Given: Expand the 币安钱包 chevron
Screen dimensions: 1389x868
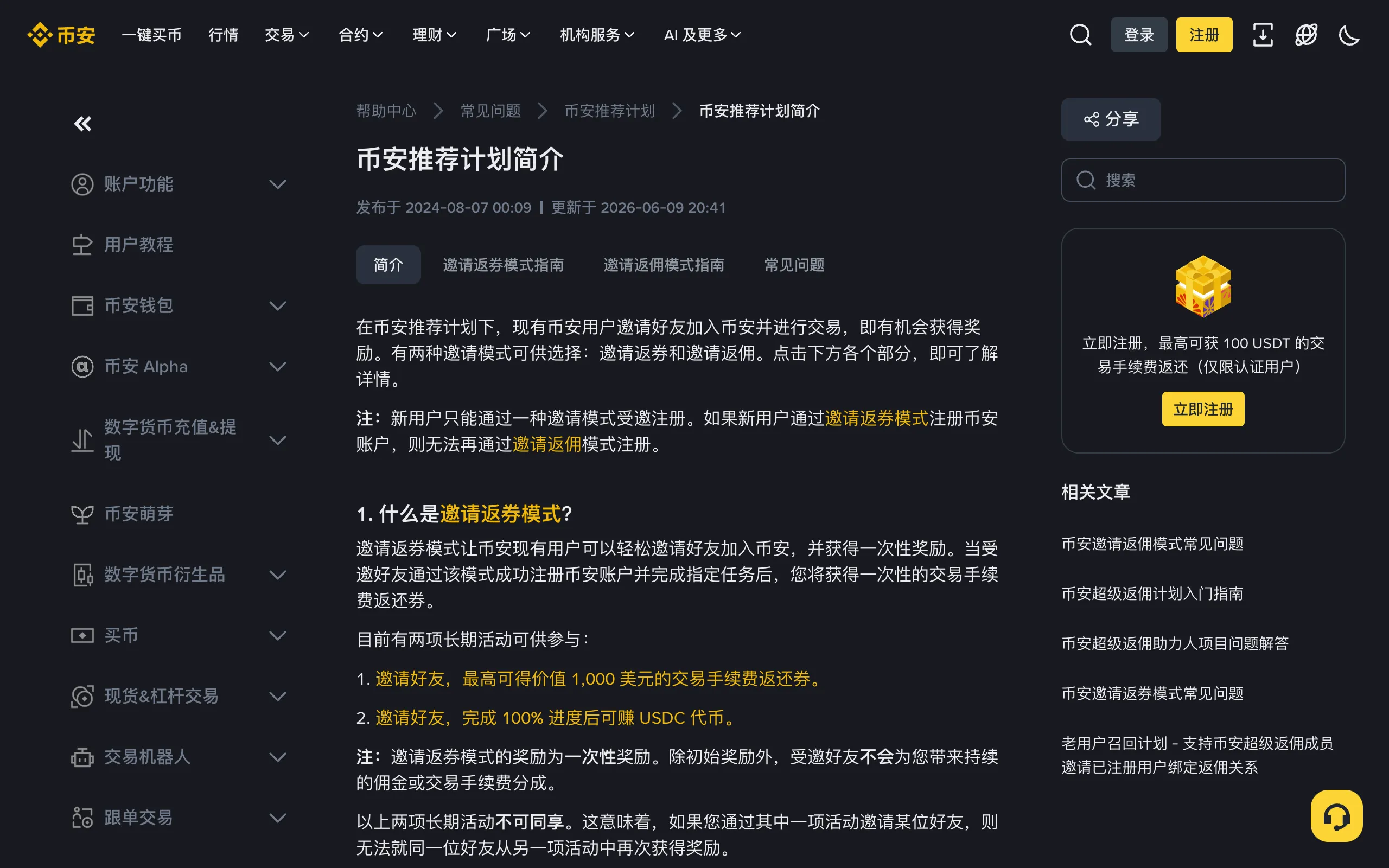Looking at the screenshot, I should [278, 306].
